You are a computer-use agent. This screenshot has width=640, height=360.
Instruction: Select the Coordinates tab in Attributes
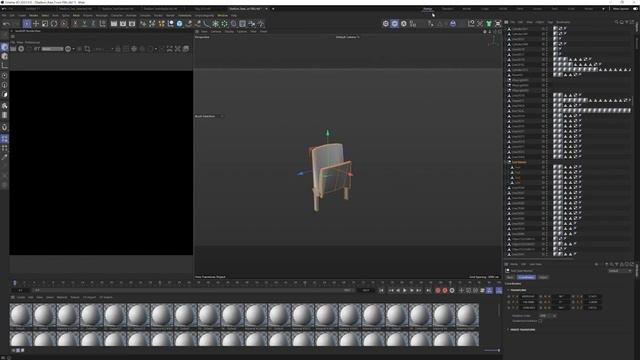pos(526,277)
